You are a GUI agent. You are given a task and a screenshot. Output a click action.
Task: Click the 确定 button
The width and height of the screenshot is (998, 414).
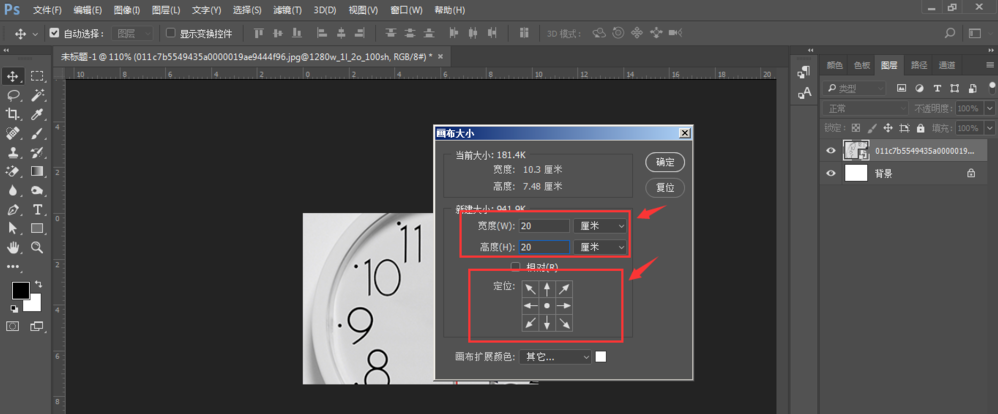[664, 162]
